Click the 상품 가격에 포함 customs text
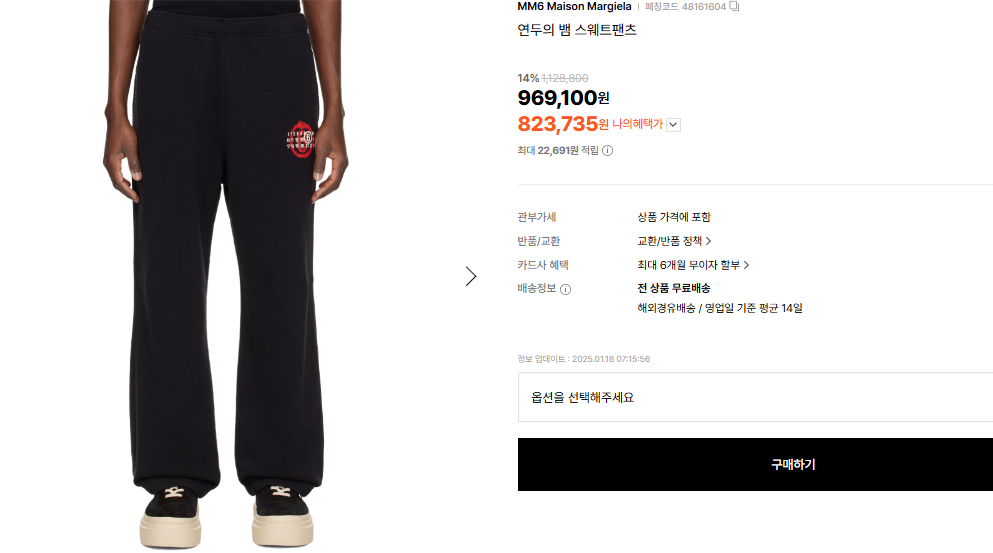This screenshot has height=553, width=993. click(674, 217)
